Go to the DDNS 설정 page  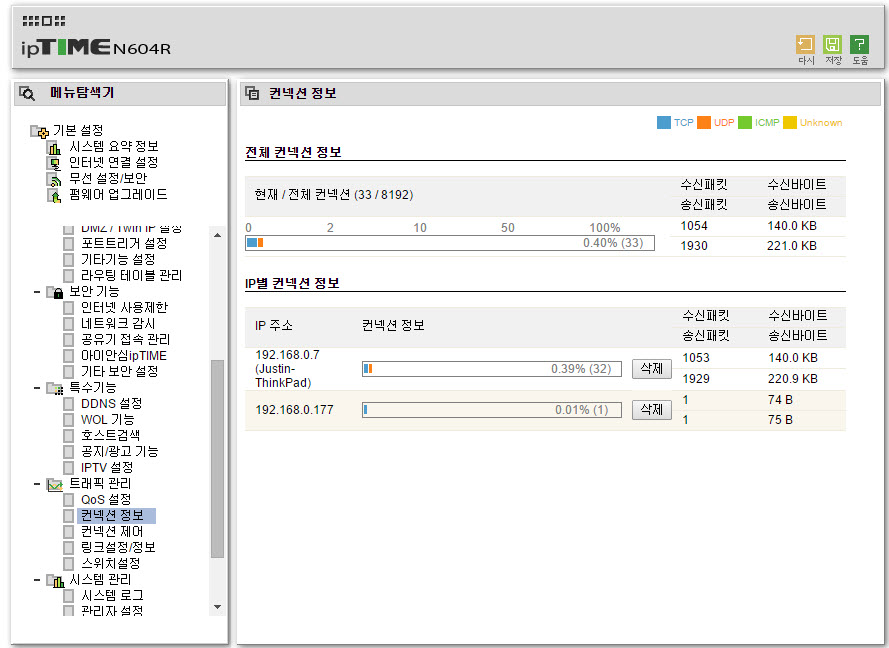click(112, 403)
